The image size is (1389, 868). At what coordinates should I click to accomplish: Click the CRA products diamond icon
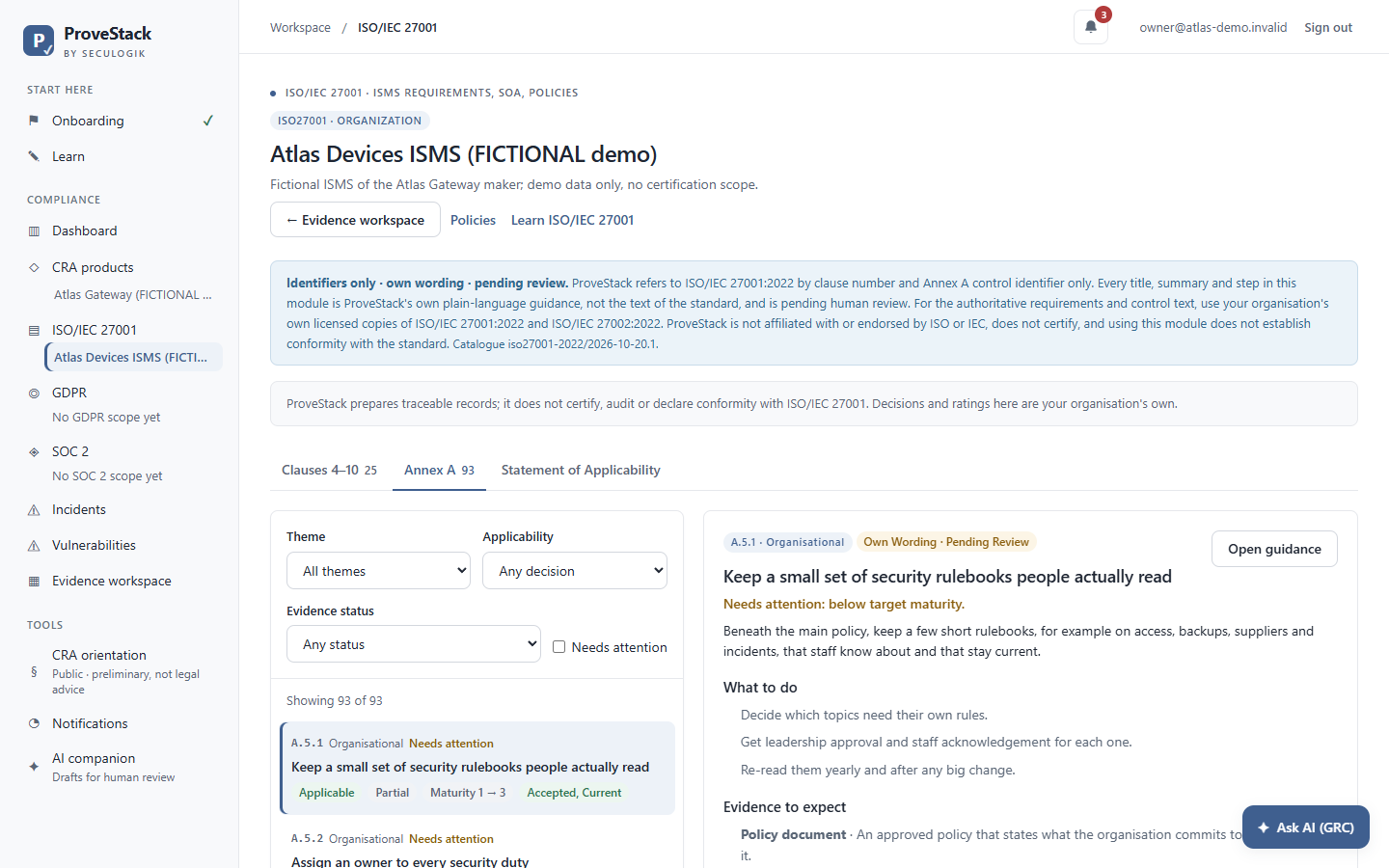[34, 267]
